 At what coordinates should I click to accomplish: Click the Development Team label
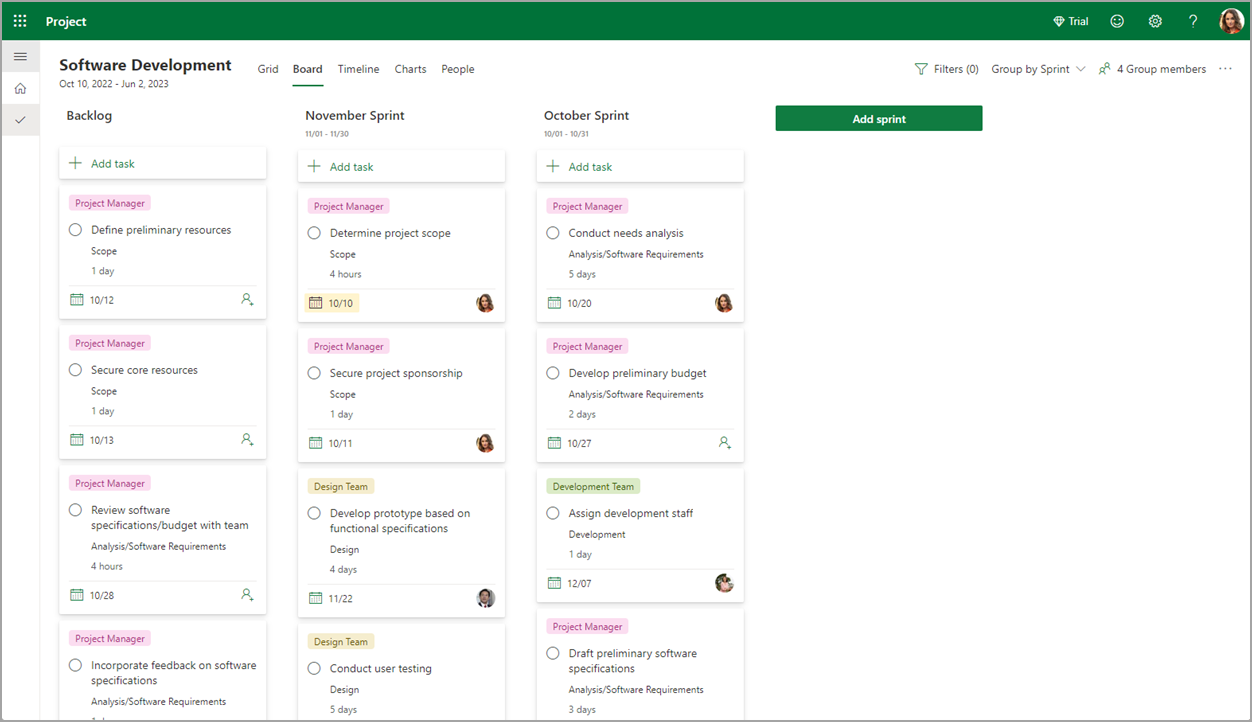593,486
